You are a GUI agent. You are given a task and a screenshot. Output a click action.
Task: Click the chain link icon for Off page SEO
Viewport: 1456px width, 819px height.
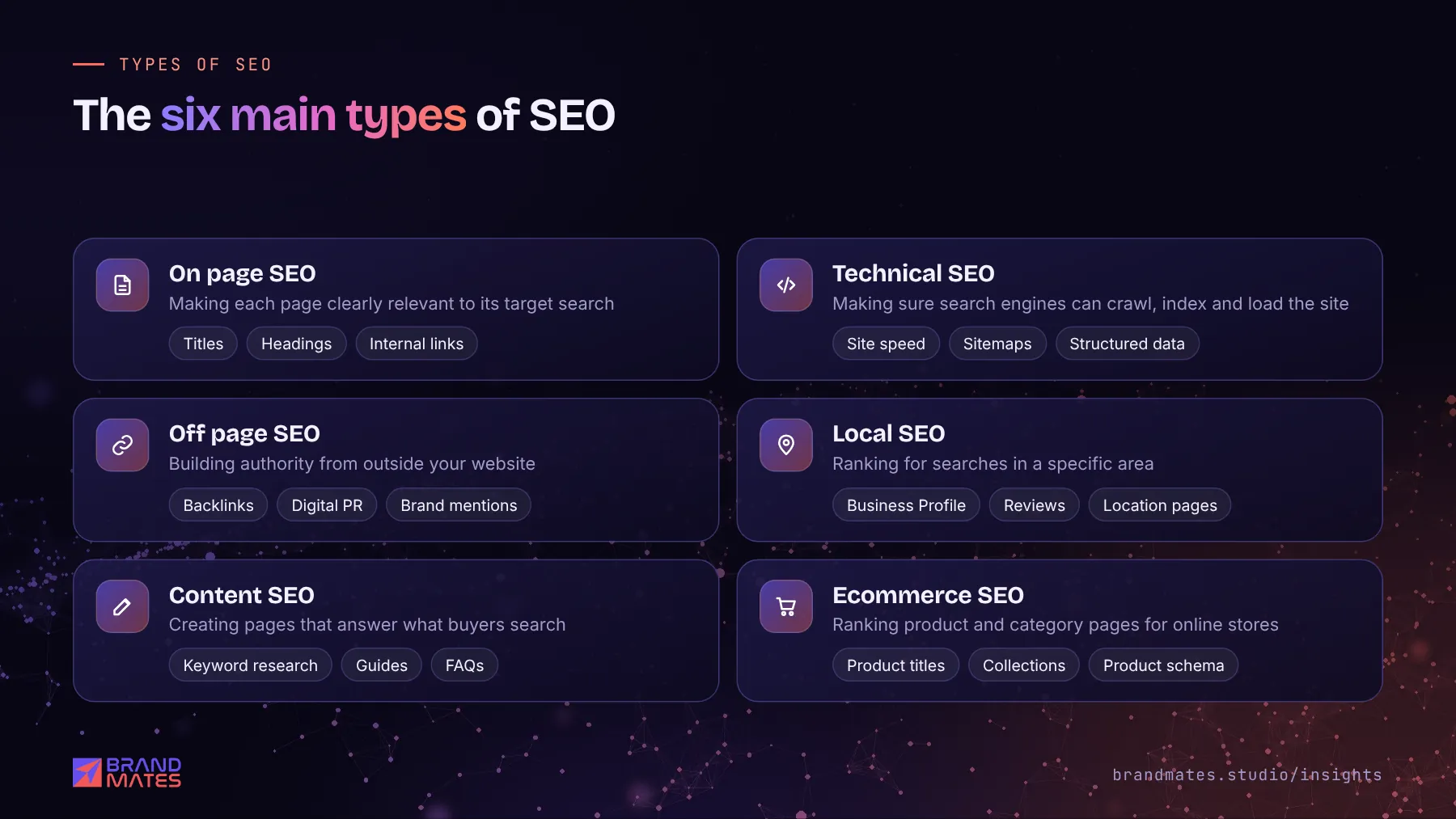[122, 445]
